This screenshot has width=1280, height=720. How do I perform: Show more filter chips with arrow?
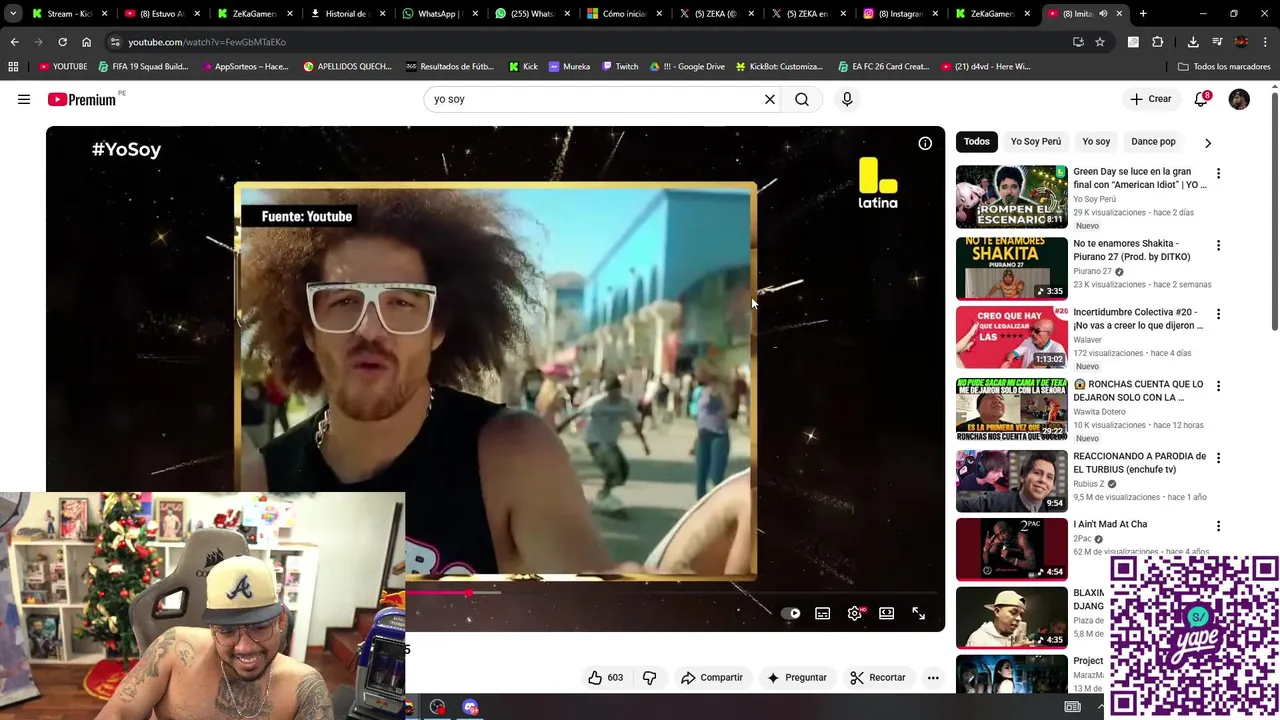coord(1208,143)
